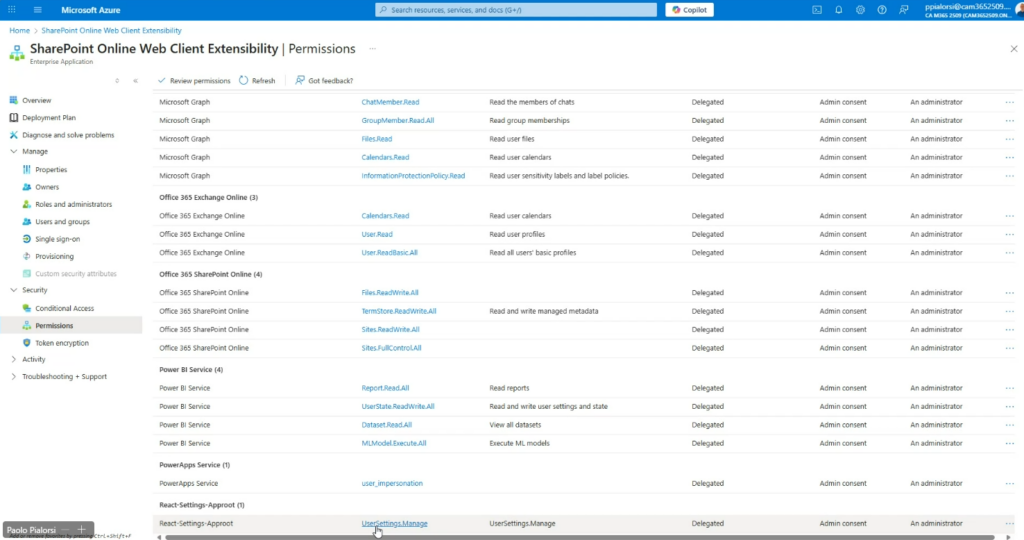Click Read and write managed metadata text
The width and height of the screenshot is (1024, 540).
tap(543, 311)
